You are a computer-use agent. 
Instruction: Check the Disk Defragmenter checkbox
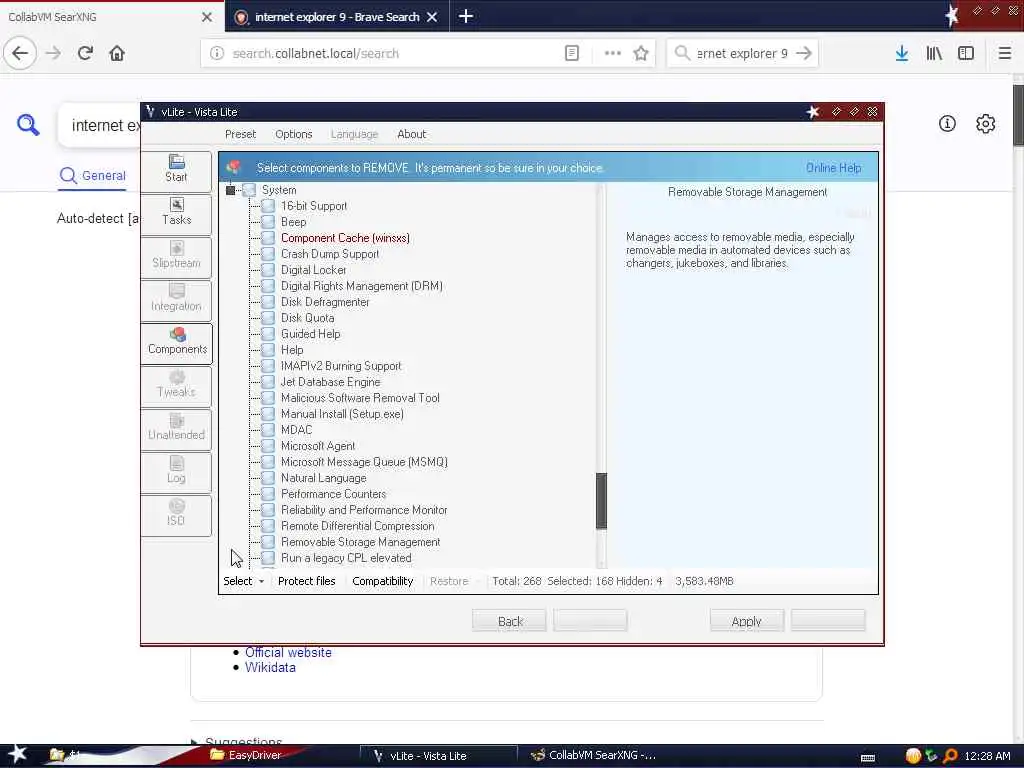[268, 302]
